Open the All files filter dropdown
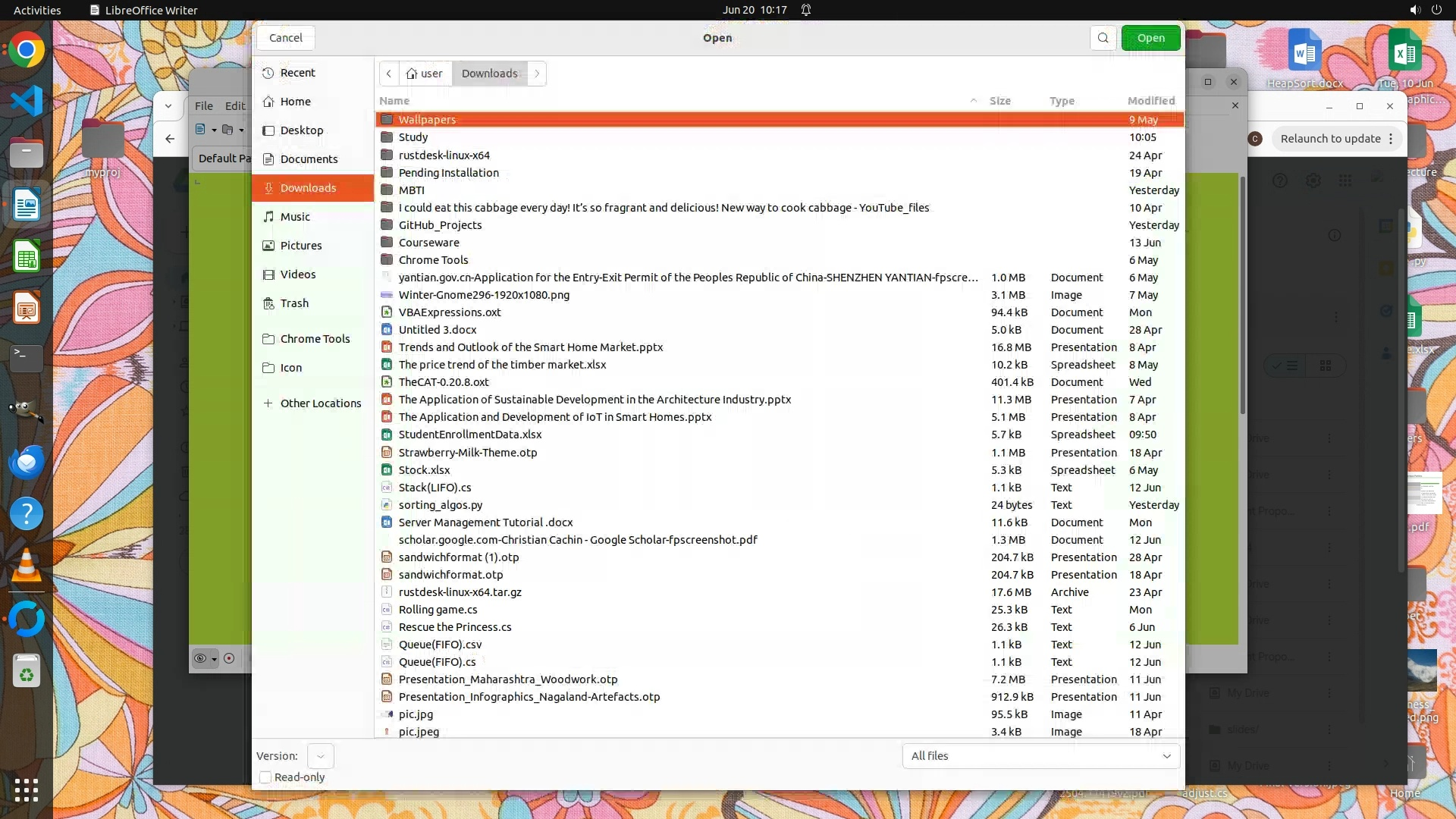This screenshot has width=1456, height=819. point(1040,756)
